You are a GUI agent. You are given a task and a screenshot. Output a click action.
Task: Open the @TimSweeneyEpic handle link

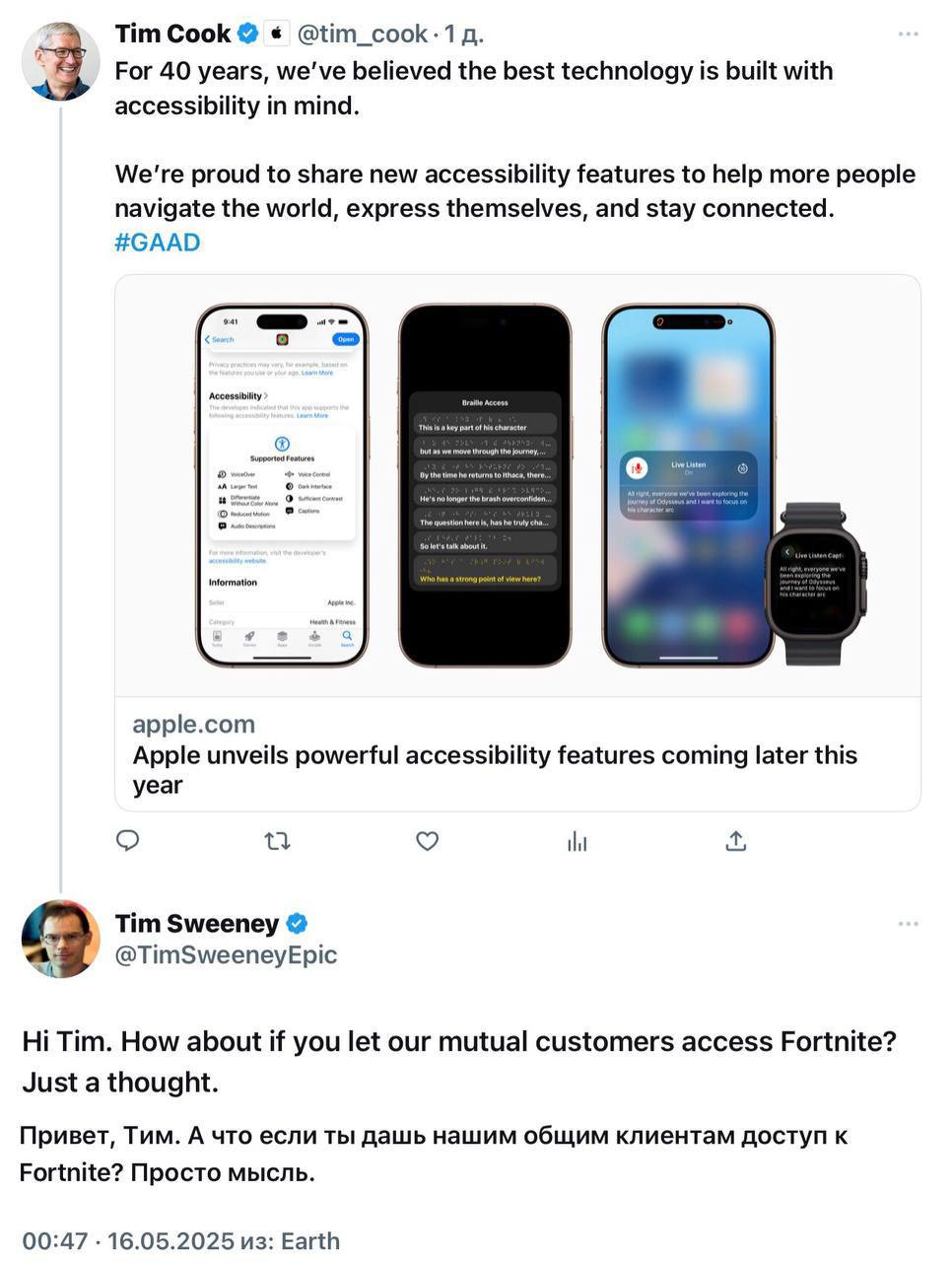[x=226, y=955]
